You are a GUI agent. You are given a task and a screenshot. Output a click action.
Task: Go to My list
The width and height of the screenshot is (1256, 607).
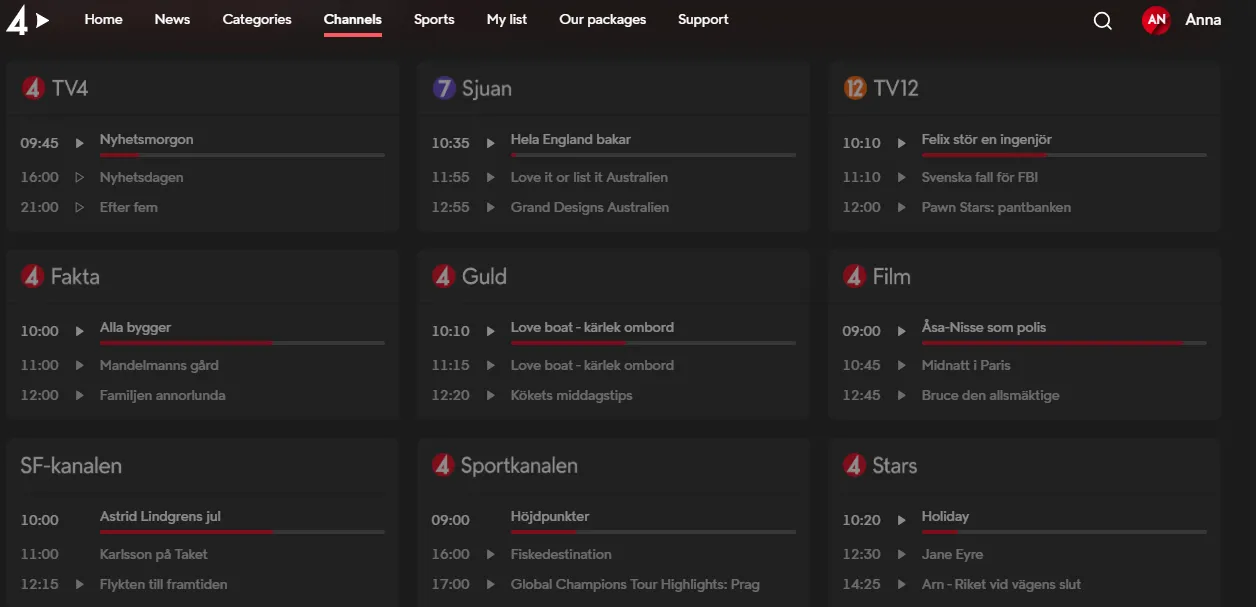506,19
